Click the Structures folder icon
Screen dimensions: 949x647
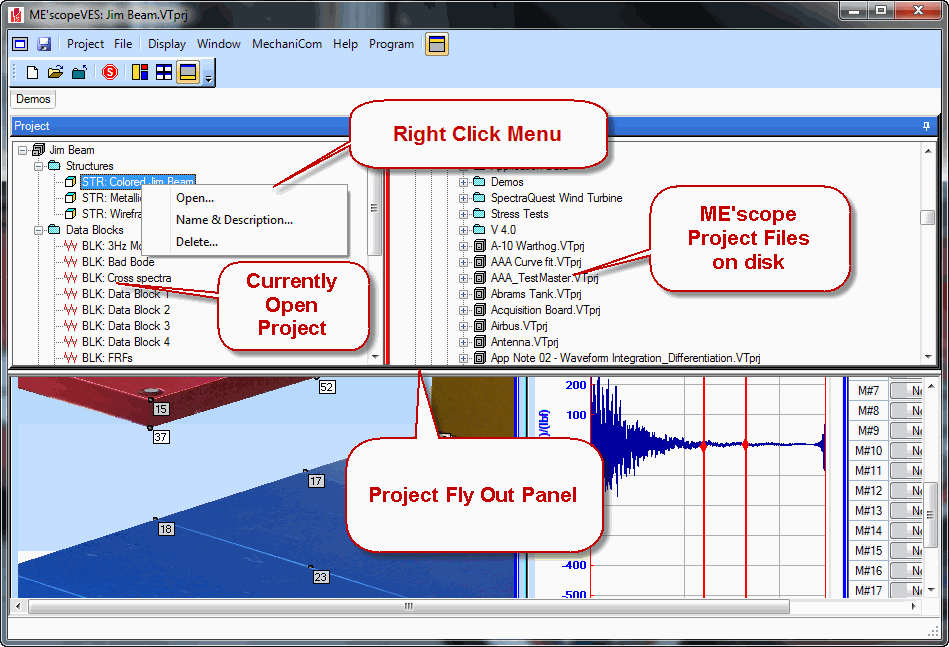coord(54,165)
